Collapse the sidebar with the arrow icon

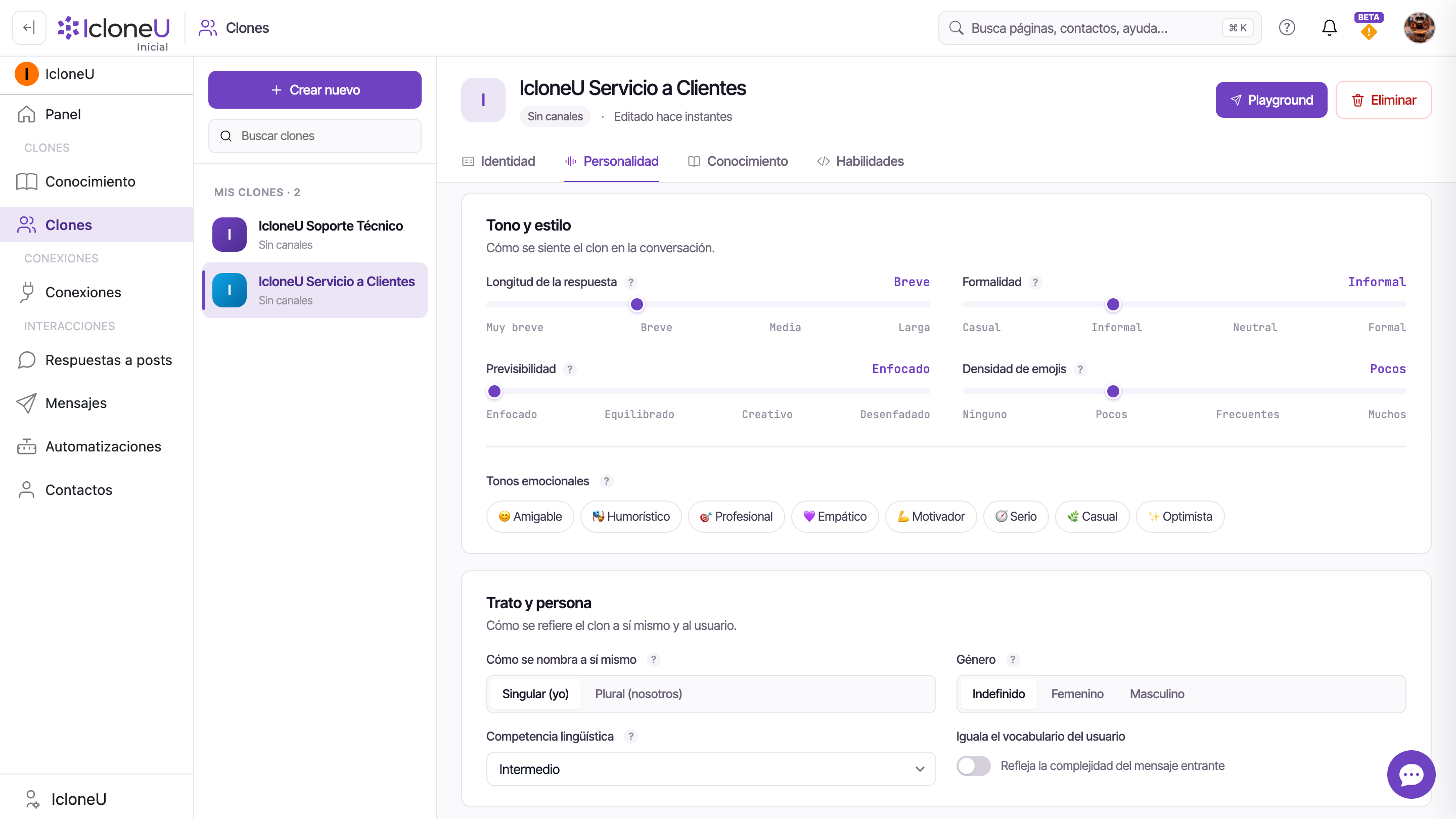(x=29, y=28)
